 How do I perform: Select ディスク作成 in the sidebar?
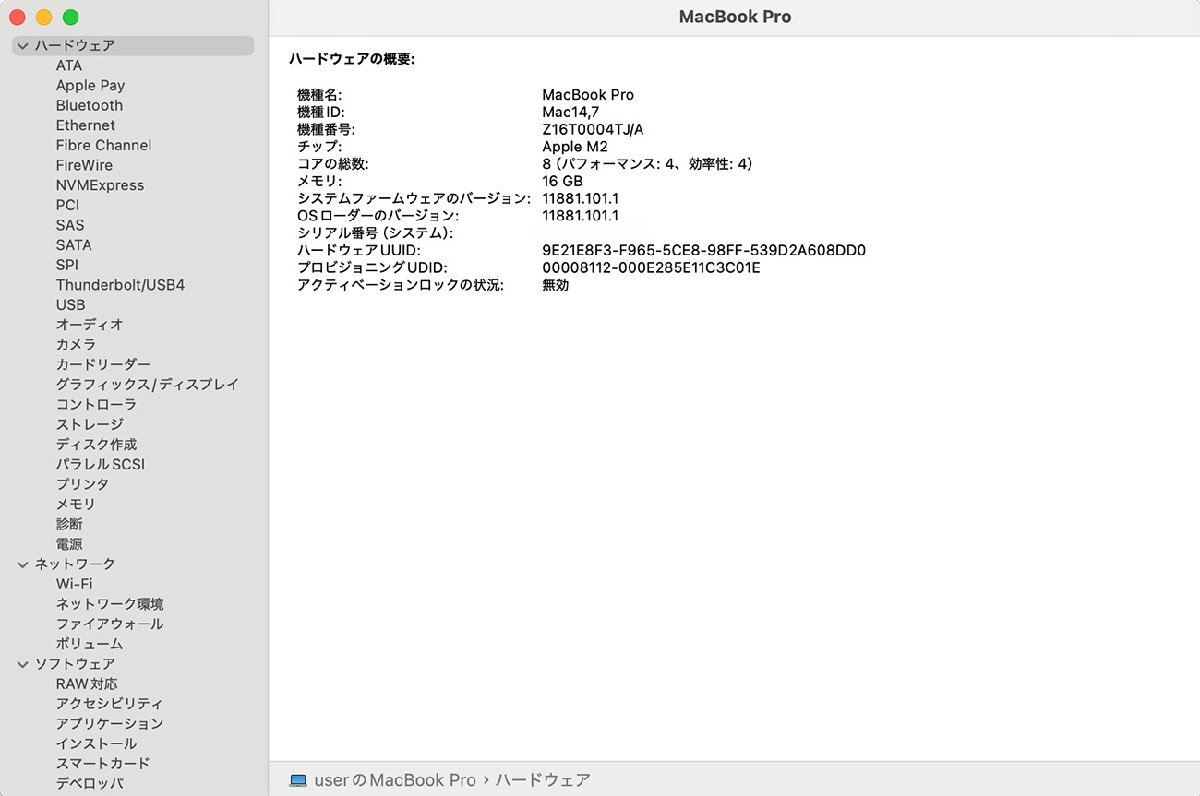[x=96, y=444]
